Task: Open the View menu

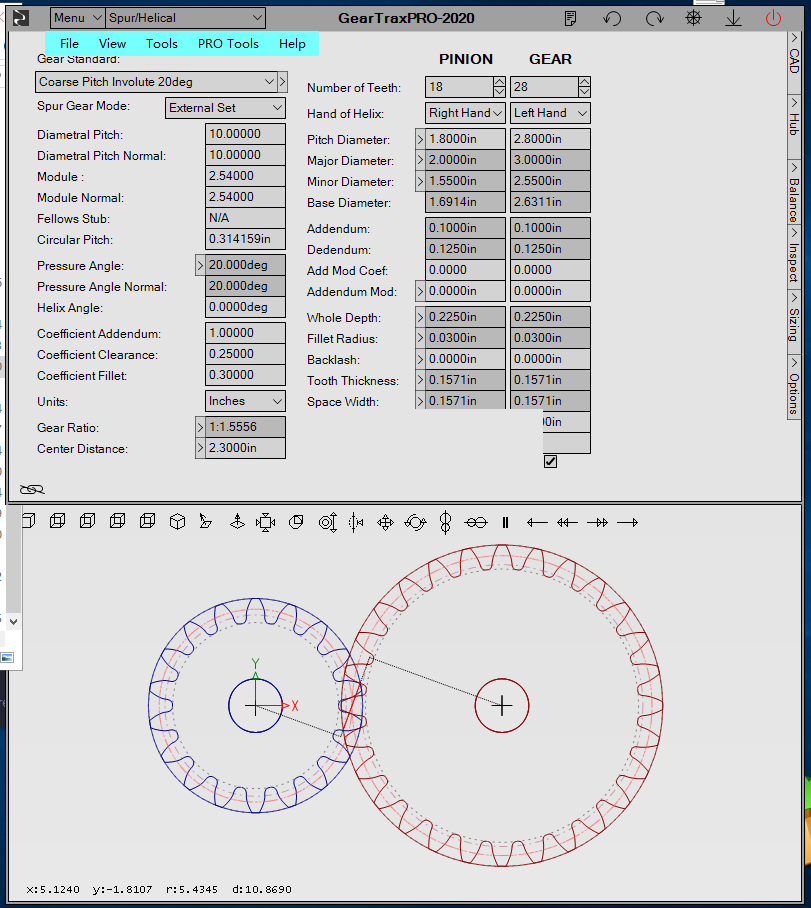Action: (x=112, y=43)
